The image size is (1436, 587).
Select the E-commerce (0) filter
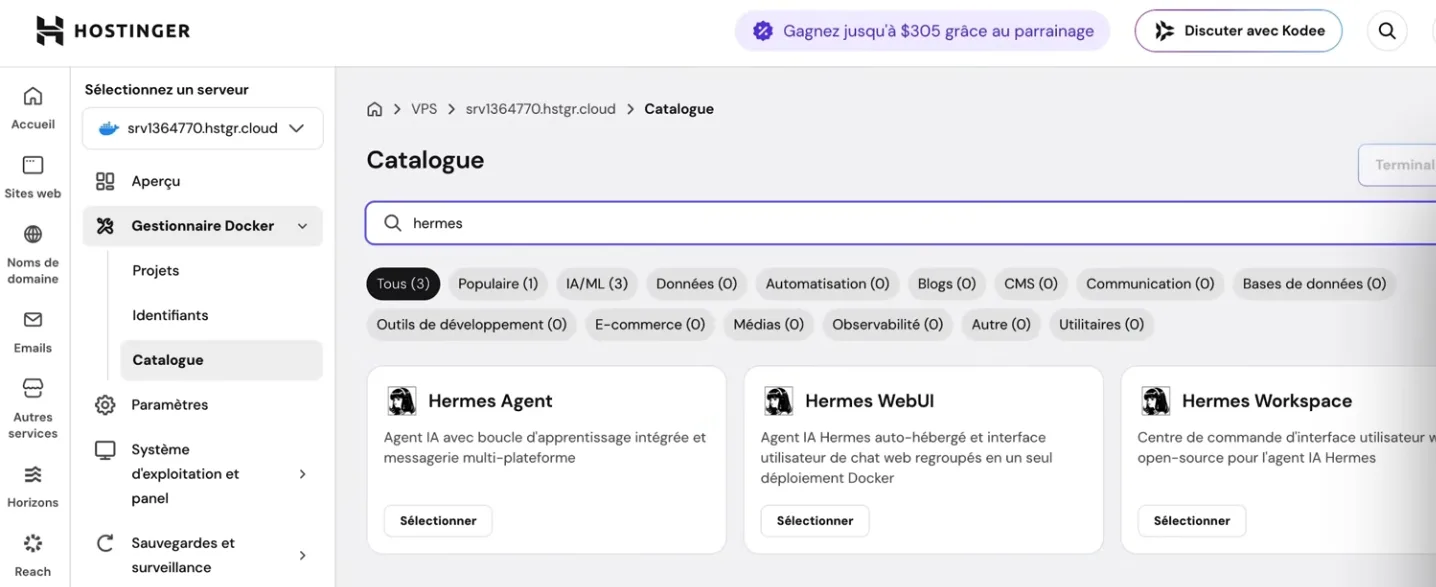[650, 325]
